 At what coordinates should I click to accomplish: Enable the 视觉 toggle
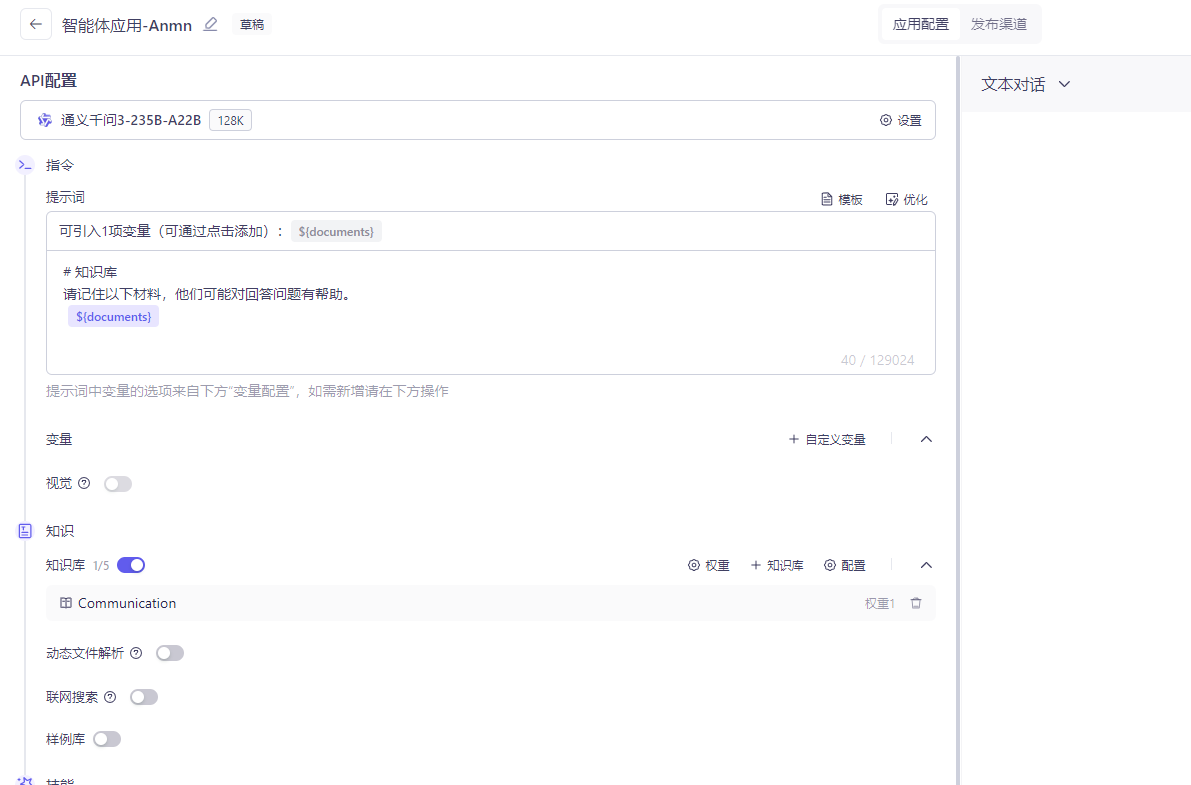point(118,484)
